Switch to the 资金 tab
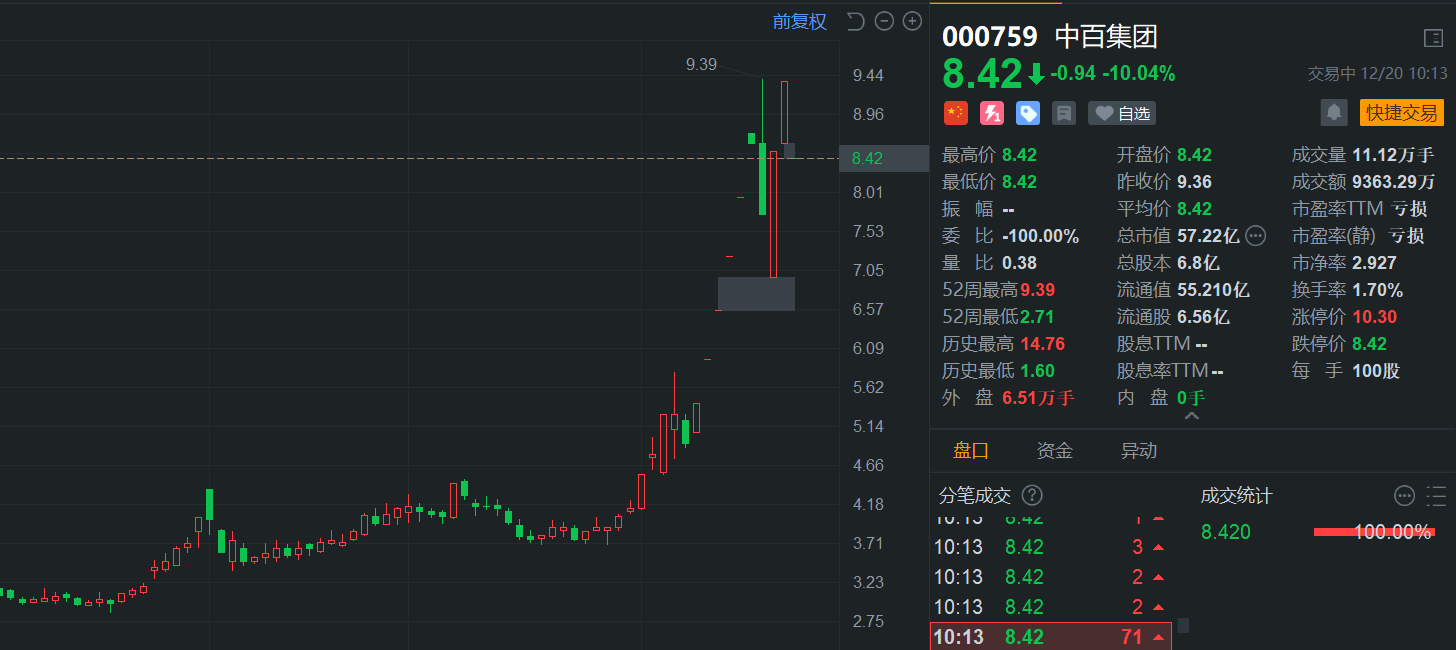The image size is (1456, 650). pos(1055,451)
